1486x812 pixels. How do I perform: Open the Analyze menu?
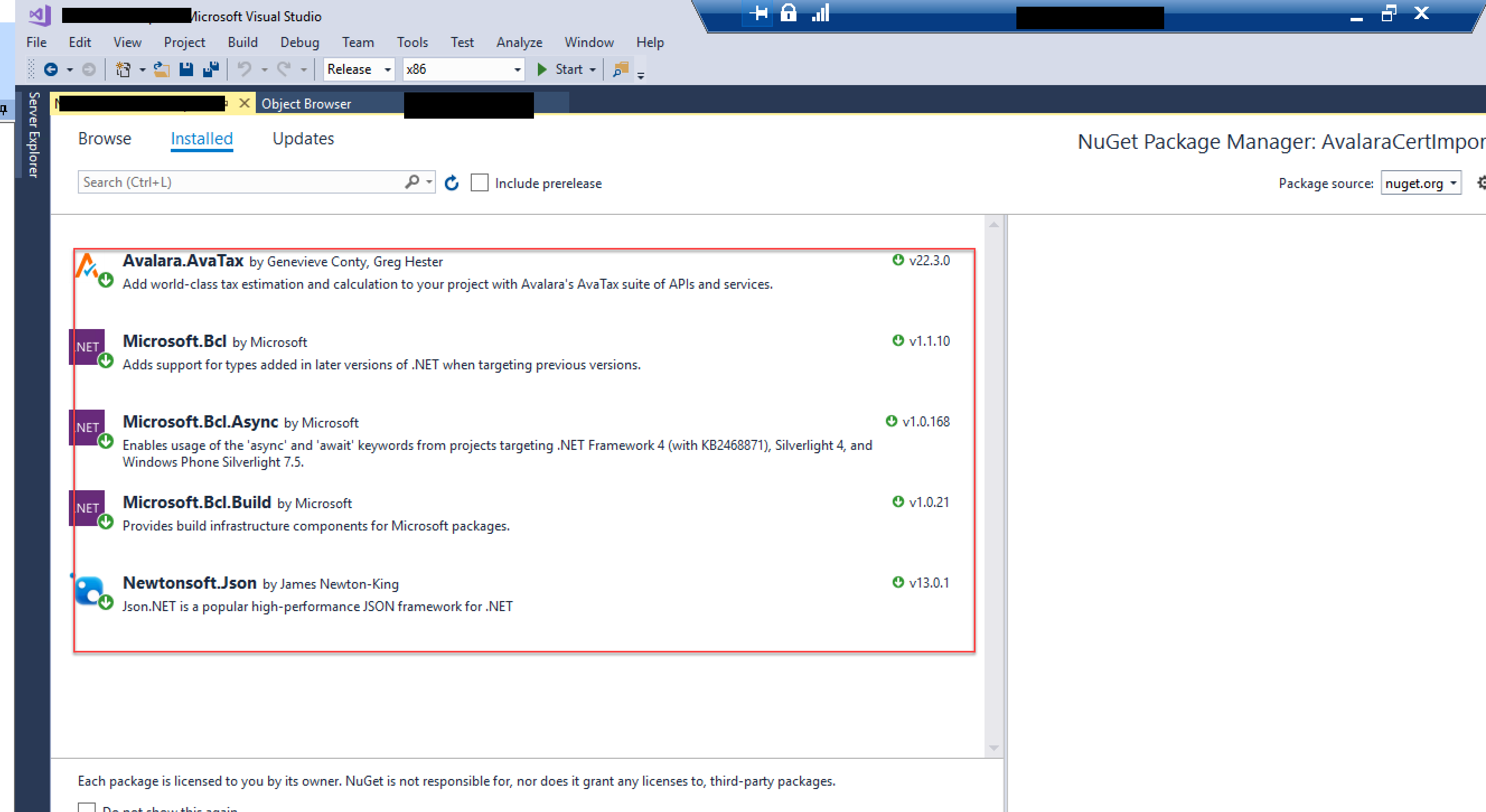(519, 43)
